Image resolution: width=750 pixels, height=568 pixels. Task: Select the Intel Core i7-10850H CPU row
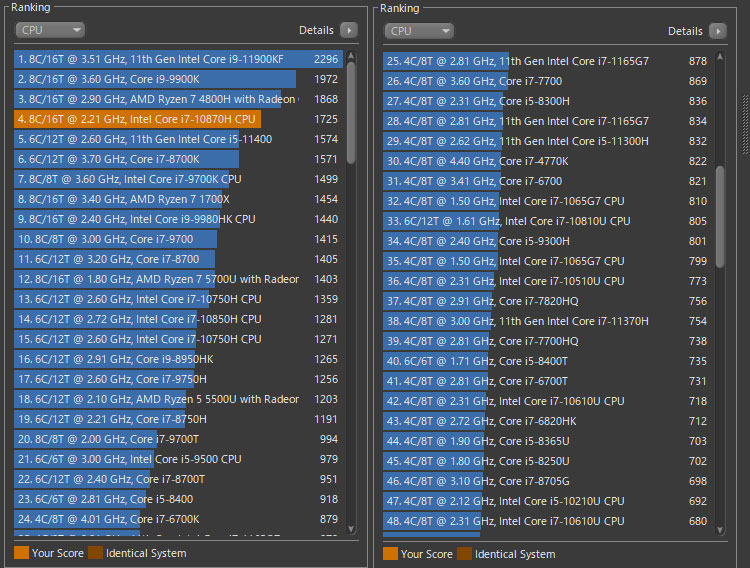pyautogui.click(x=178, y=319)
